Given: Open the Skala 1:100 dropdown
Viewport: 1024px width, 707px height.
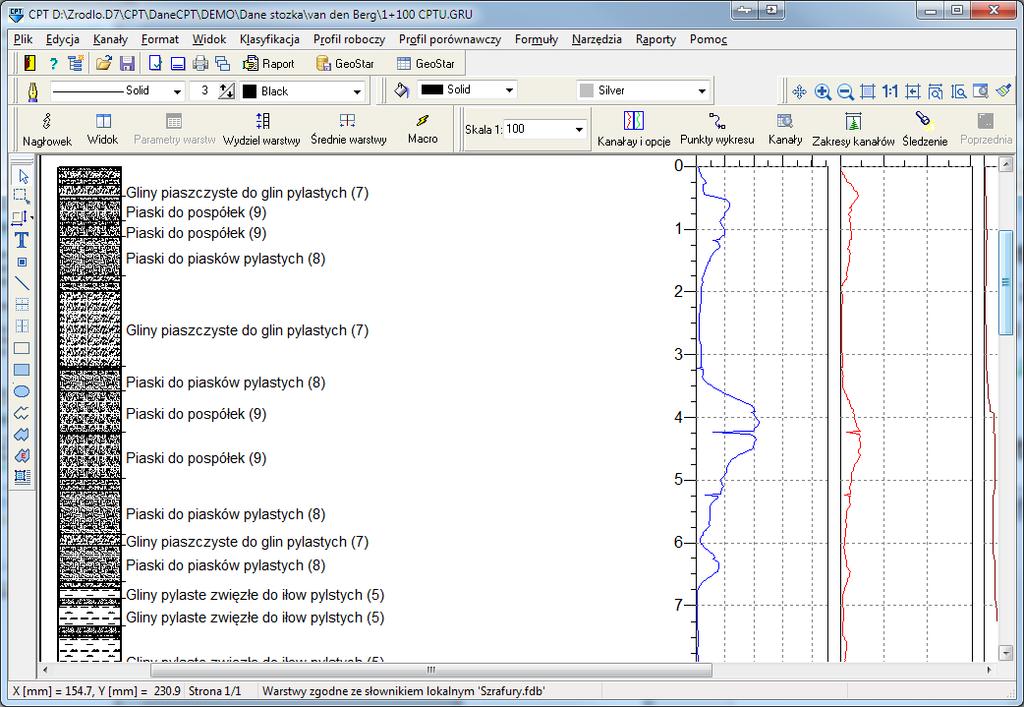Looking at the screenshot, I should click(579, 129).
